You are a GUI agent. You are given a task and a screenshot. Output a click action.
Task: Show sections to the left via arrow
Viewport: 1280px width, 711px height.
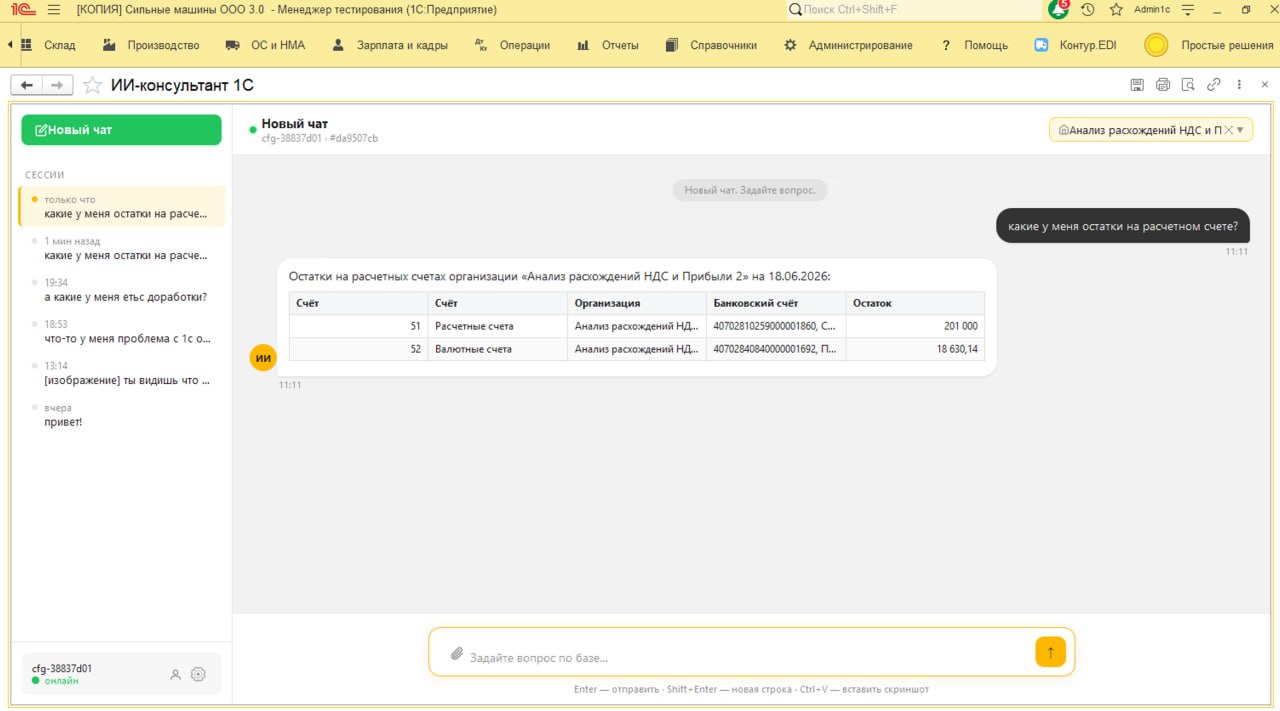pyautogui.click(x=10, y=45)
